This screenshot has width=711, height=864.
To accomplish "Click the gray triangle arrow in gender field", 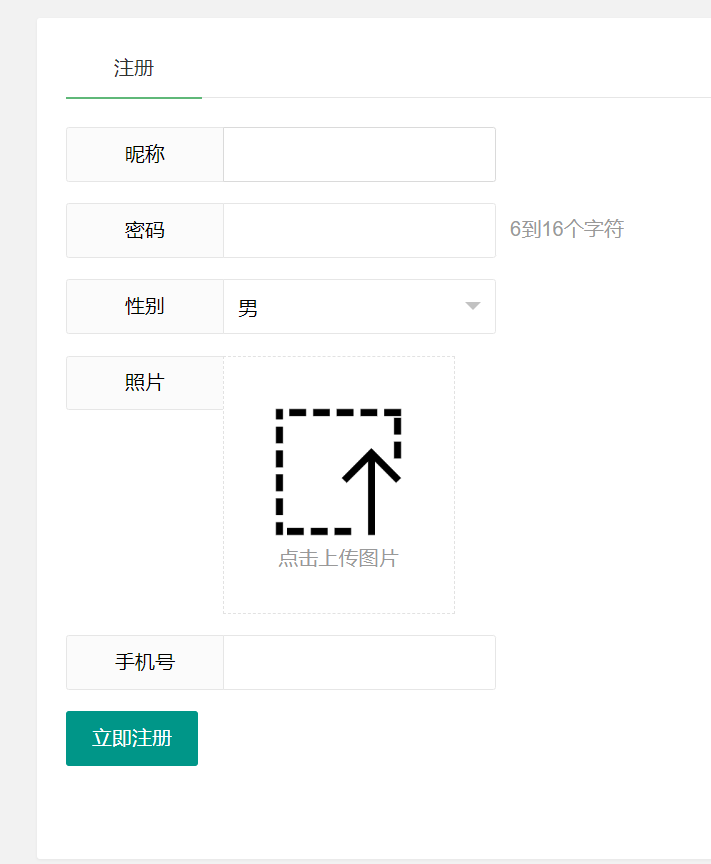I will [473, 306].
